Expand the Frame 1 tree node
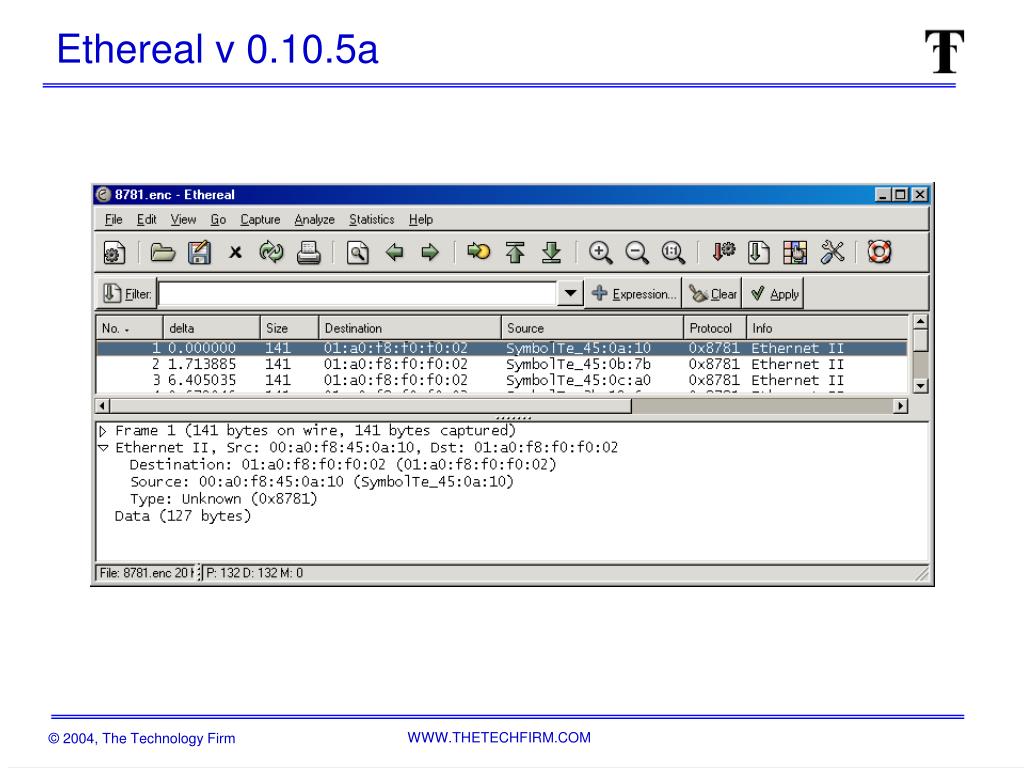Image resolution: width=1024 pixels, height=768 pixels. point(103,431)
